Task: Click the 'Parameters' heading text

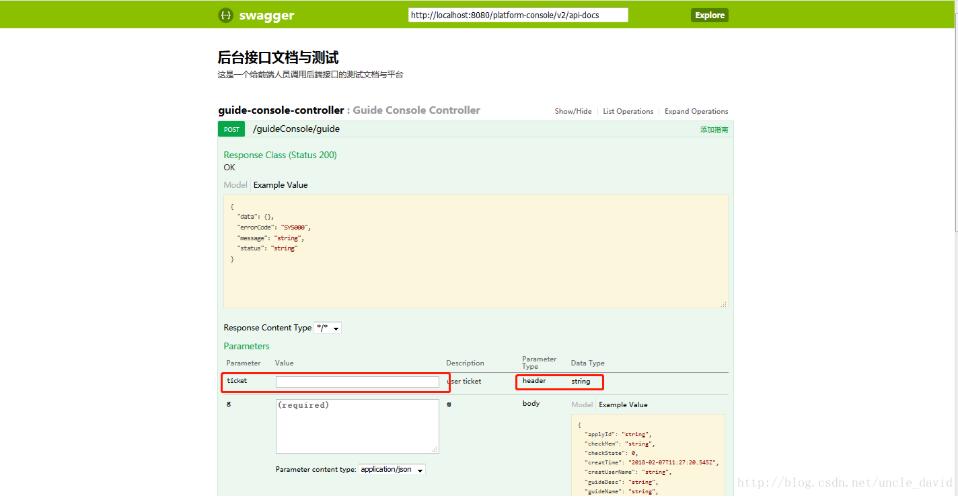Action: click(246, 346)
